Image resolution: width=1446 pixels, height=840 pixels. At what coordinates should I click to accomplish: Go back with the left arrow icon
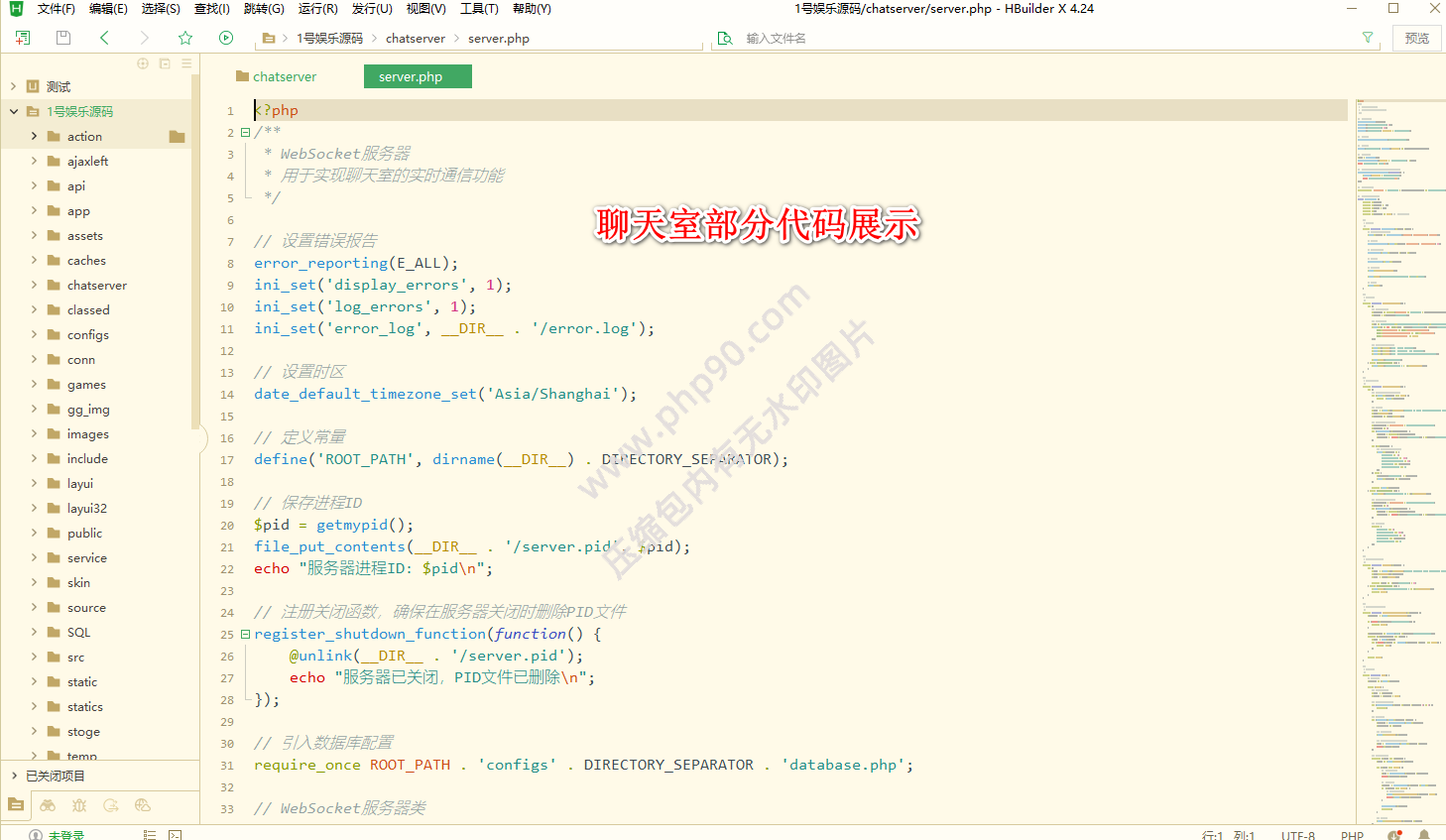pyautogui.click(x=104, y=38)
